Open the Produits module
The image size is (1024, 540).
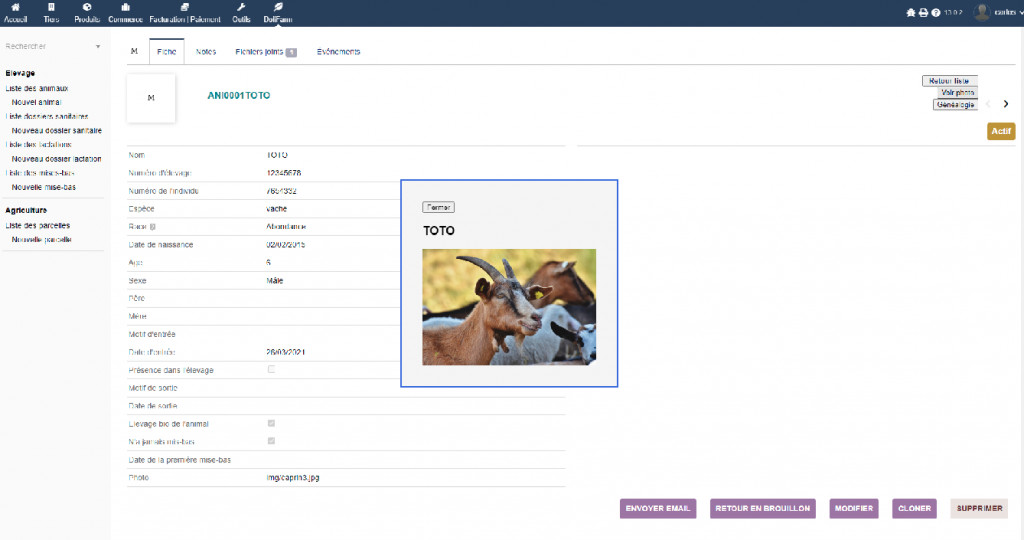tap(87, 13)
